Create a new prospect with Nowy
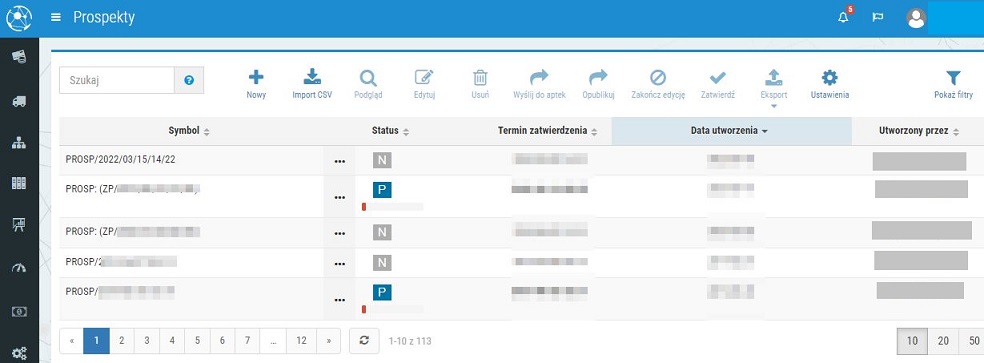This screenshot has height=363, width=984. [256, 85]
